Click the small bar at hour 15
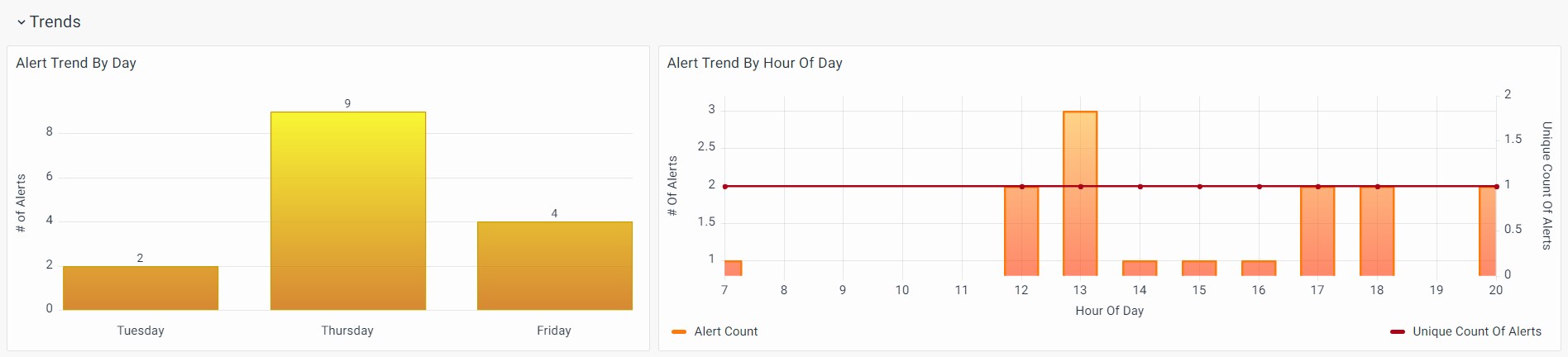 [x=1199, y=268]
